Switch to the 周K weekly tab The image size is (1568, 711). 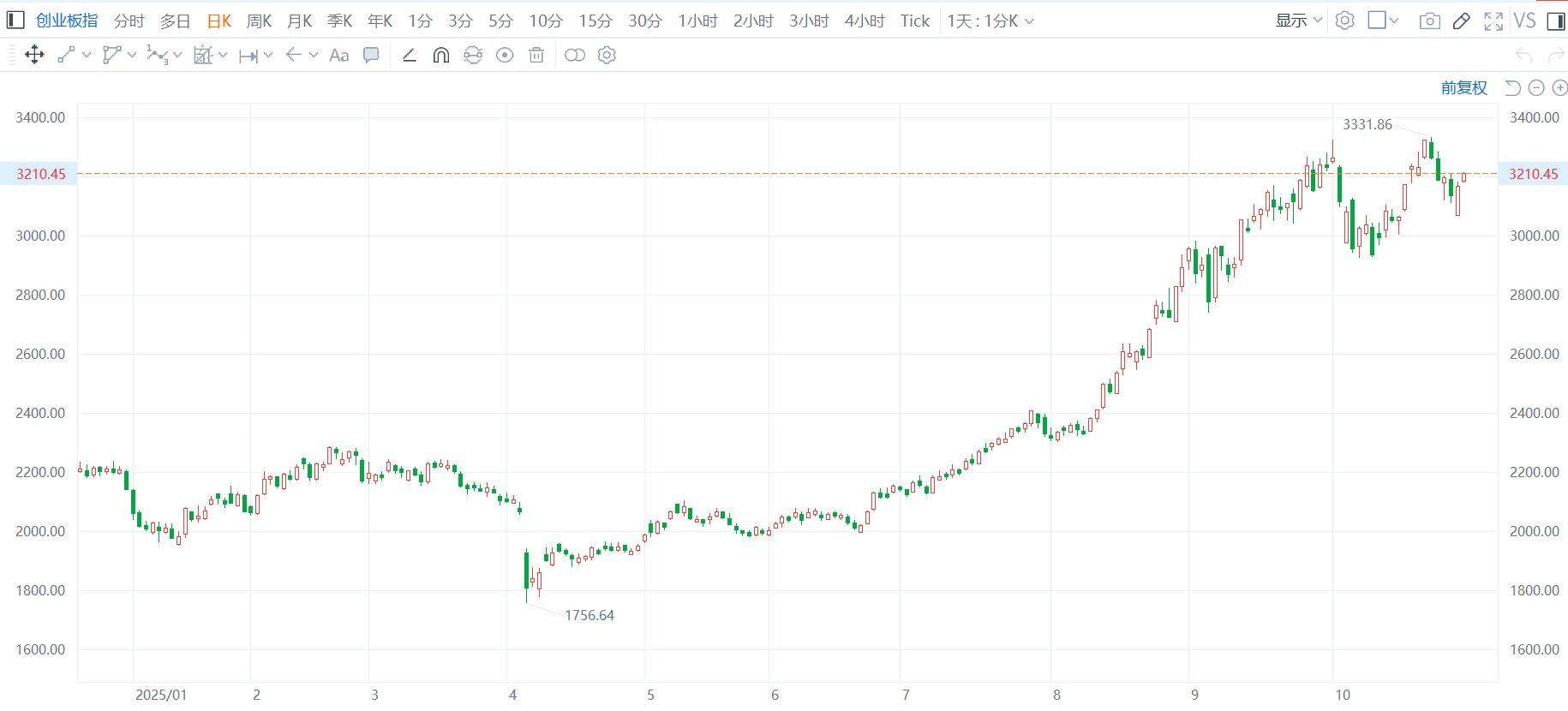pos(259,21)
